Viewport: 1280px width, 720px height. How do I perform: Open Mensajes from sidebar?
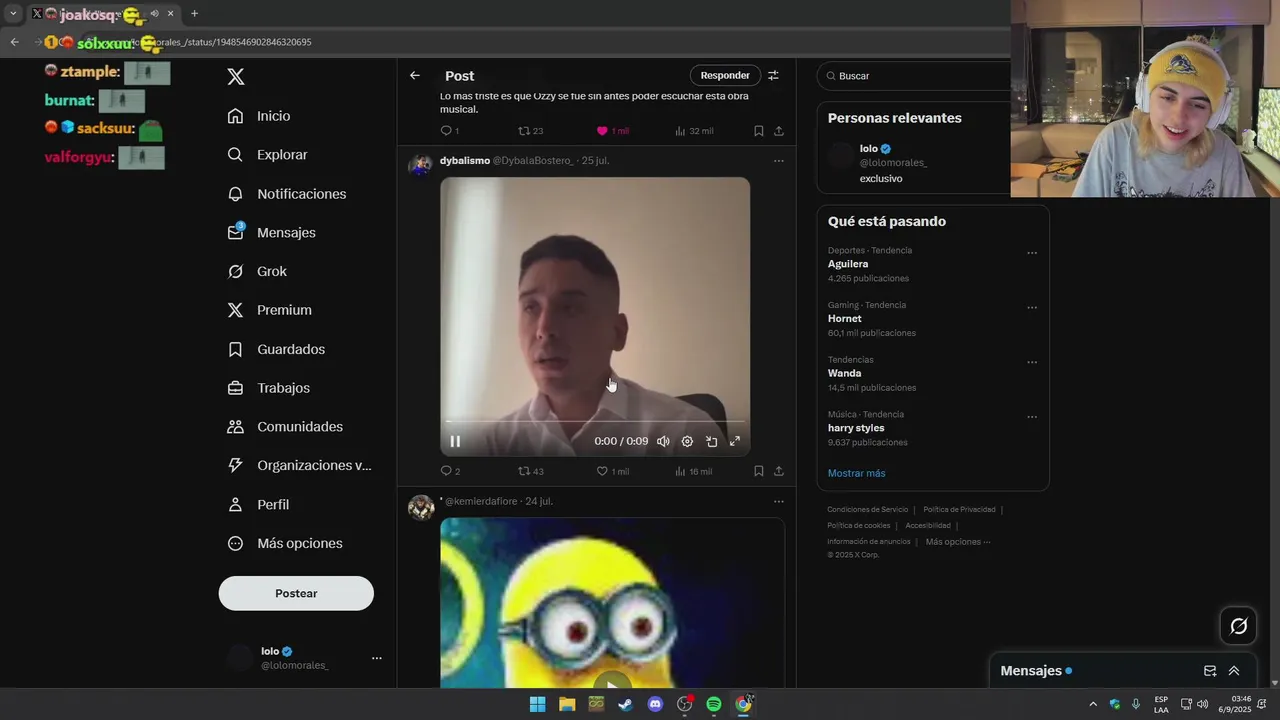pos(271,232)
